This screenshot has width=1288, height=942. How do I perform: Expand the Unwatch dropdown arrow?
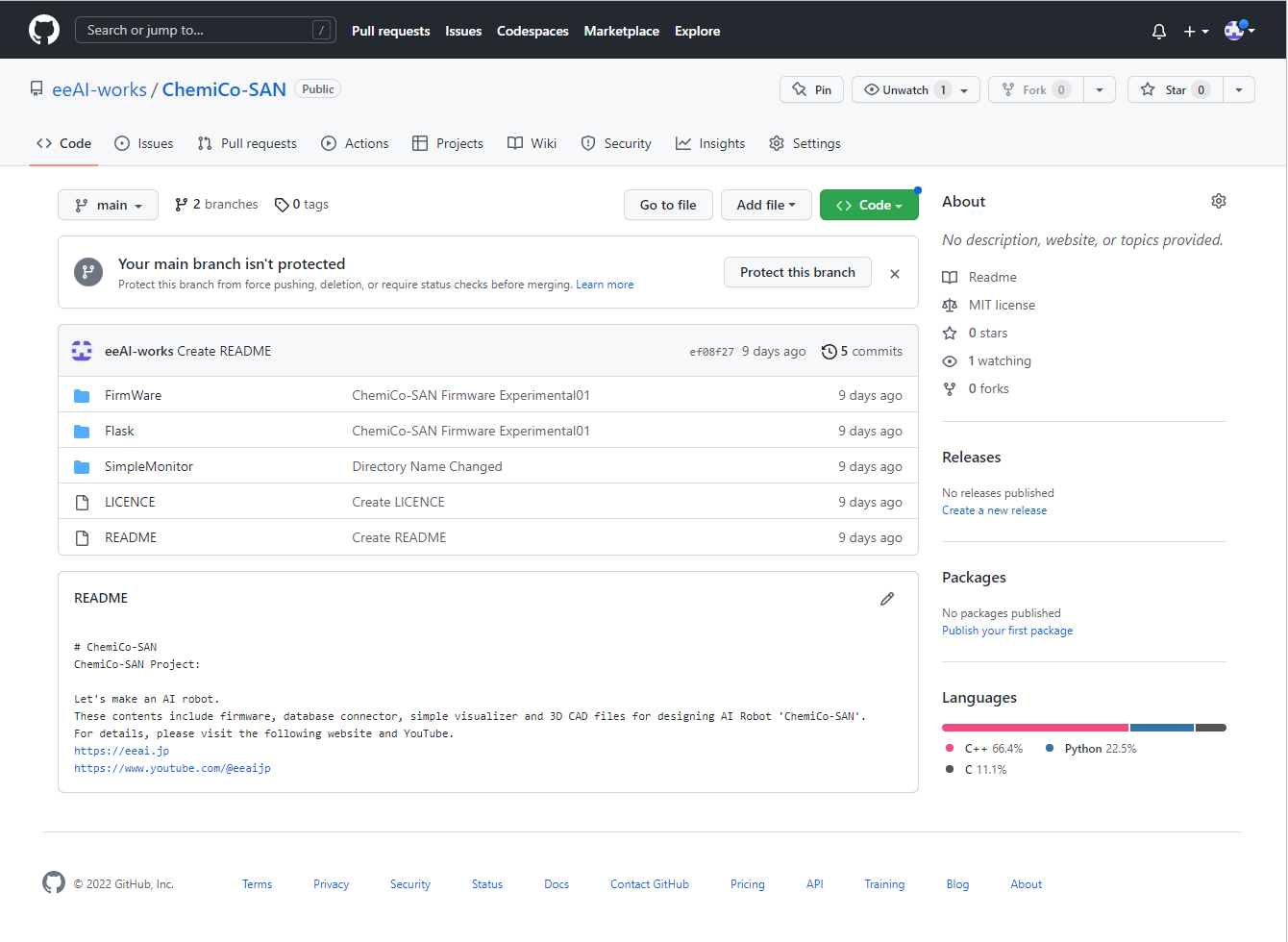point(965,89)
